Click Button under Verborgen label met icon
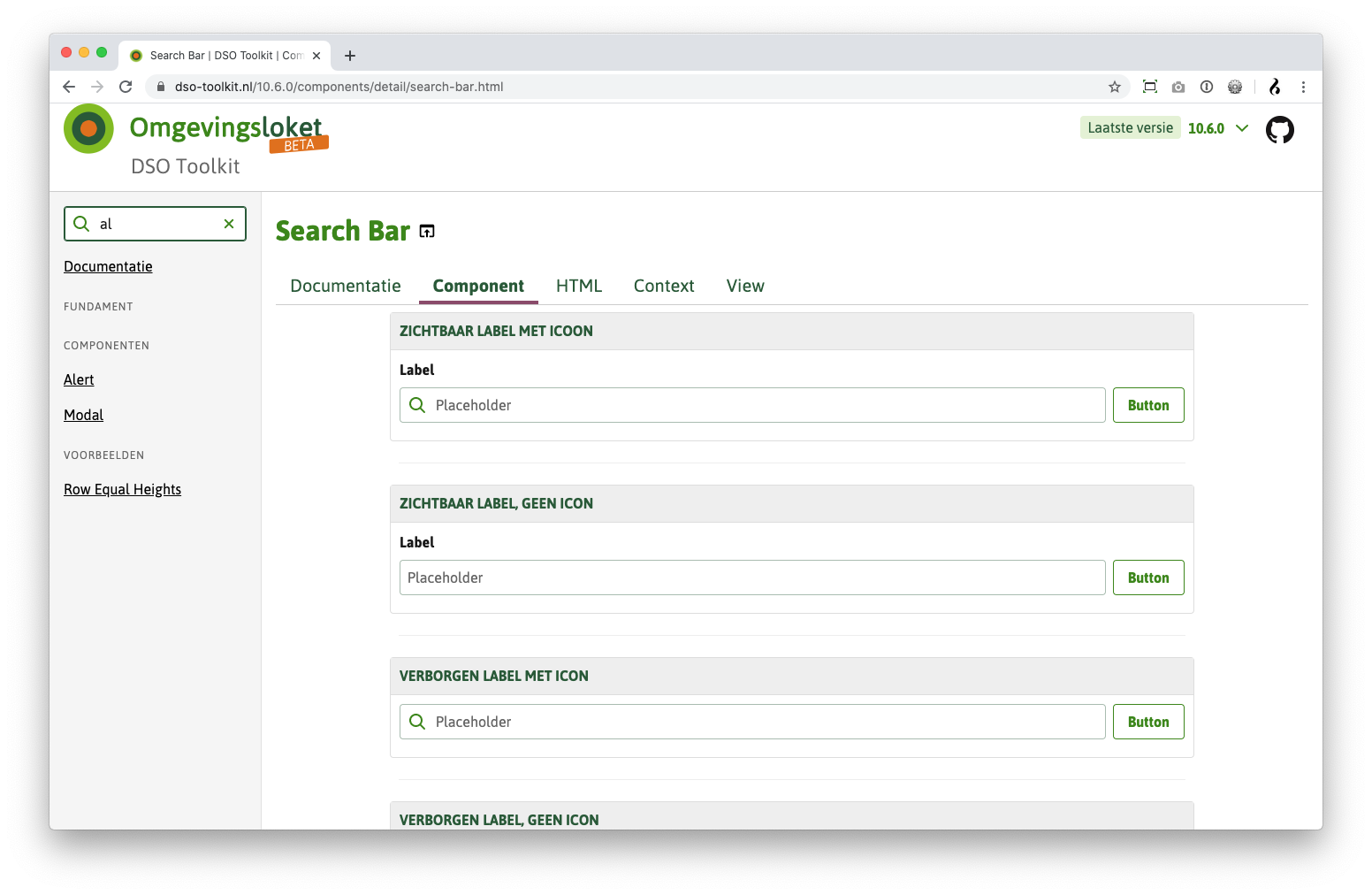This screenshot has height=895, width=1372. (x=1148, y=722)
